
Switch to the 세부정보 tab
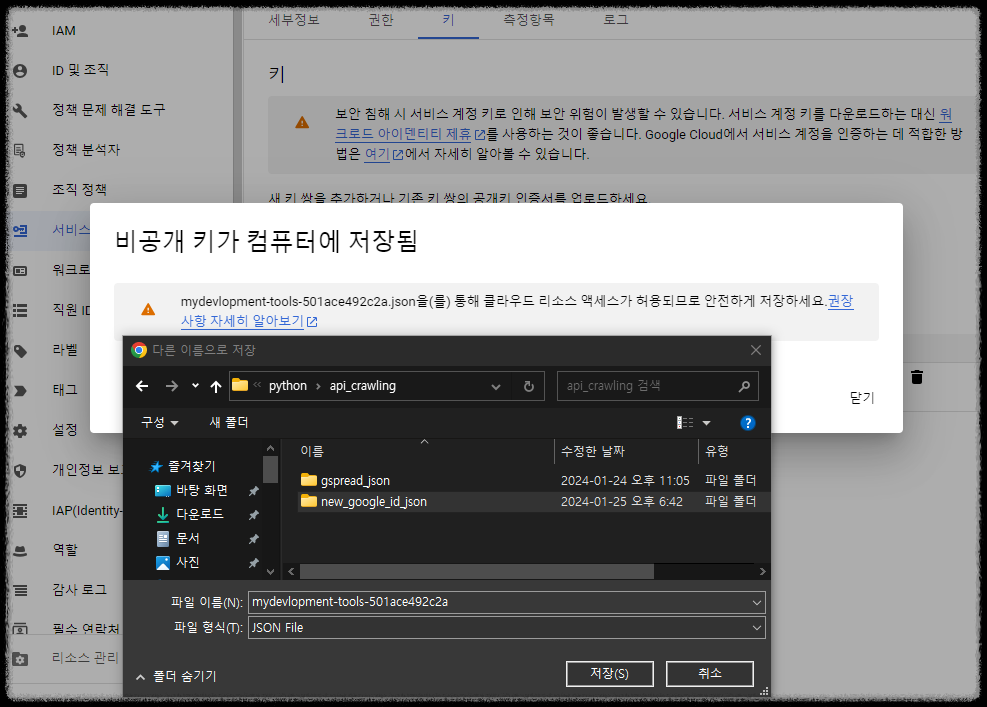[294, 20]
